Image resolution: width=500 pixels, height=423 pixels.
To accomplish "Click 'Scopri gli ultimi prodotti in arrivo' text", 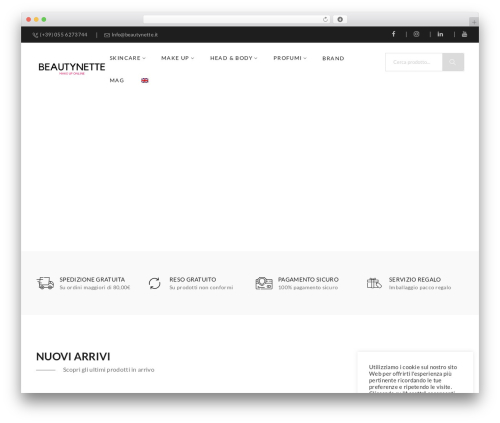I will coord(108,370).
